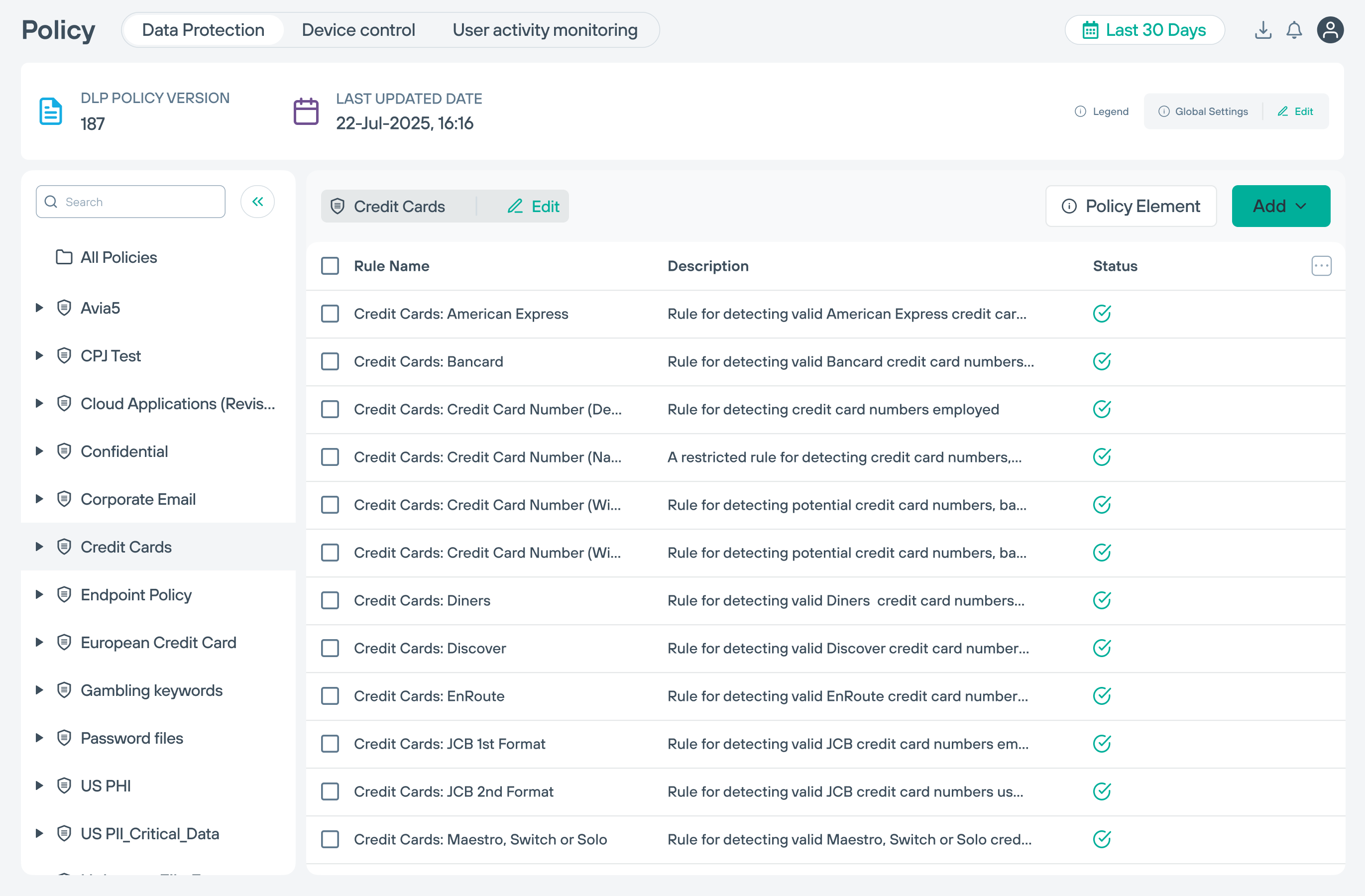Switch to the Device control tab
The image size is (1365, 896).
click(x=358, y=30)
